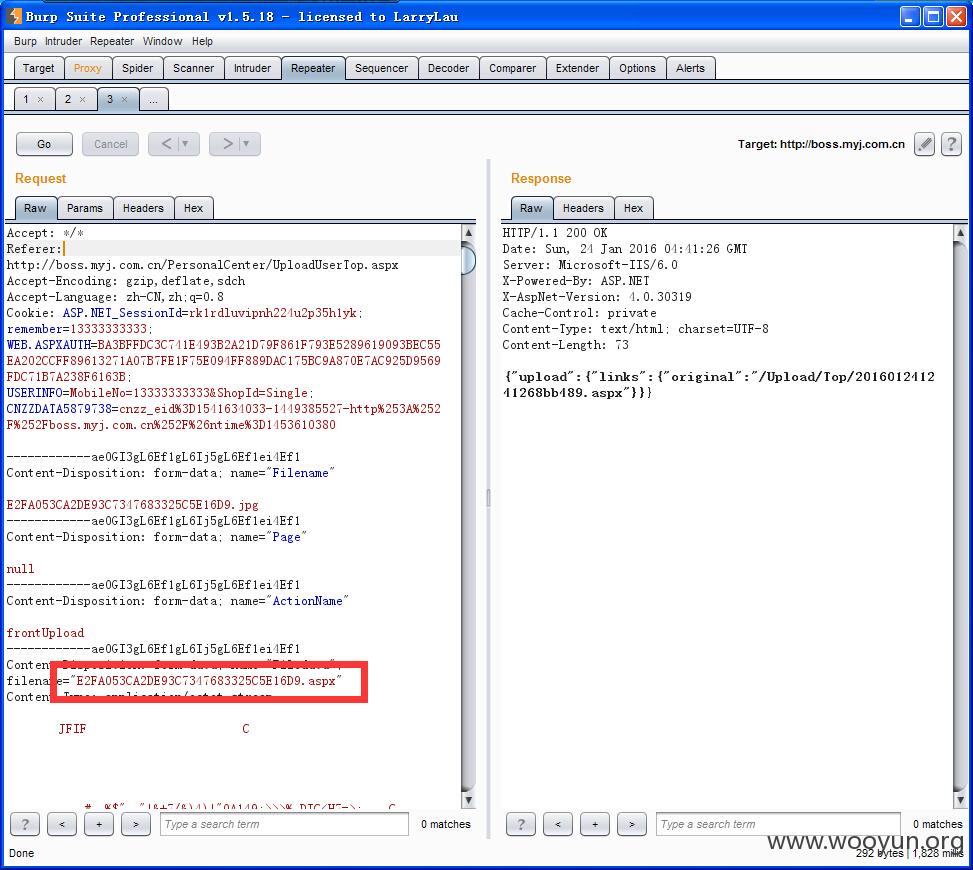Viewport: 973px width, 870px height.
Task: Open the Help menu
Action: click(202, 42)
